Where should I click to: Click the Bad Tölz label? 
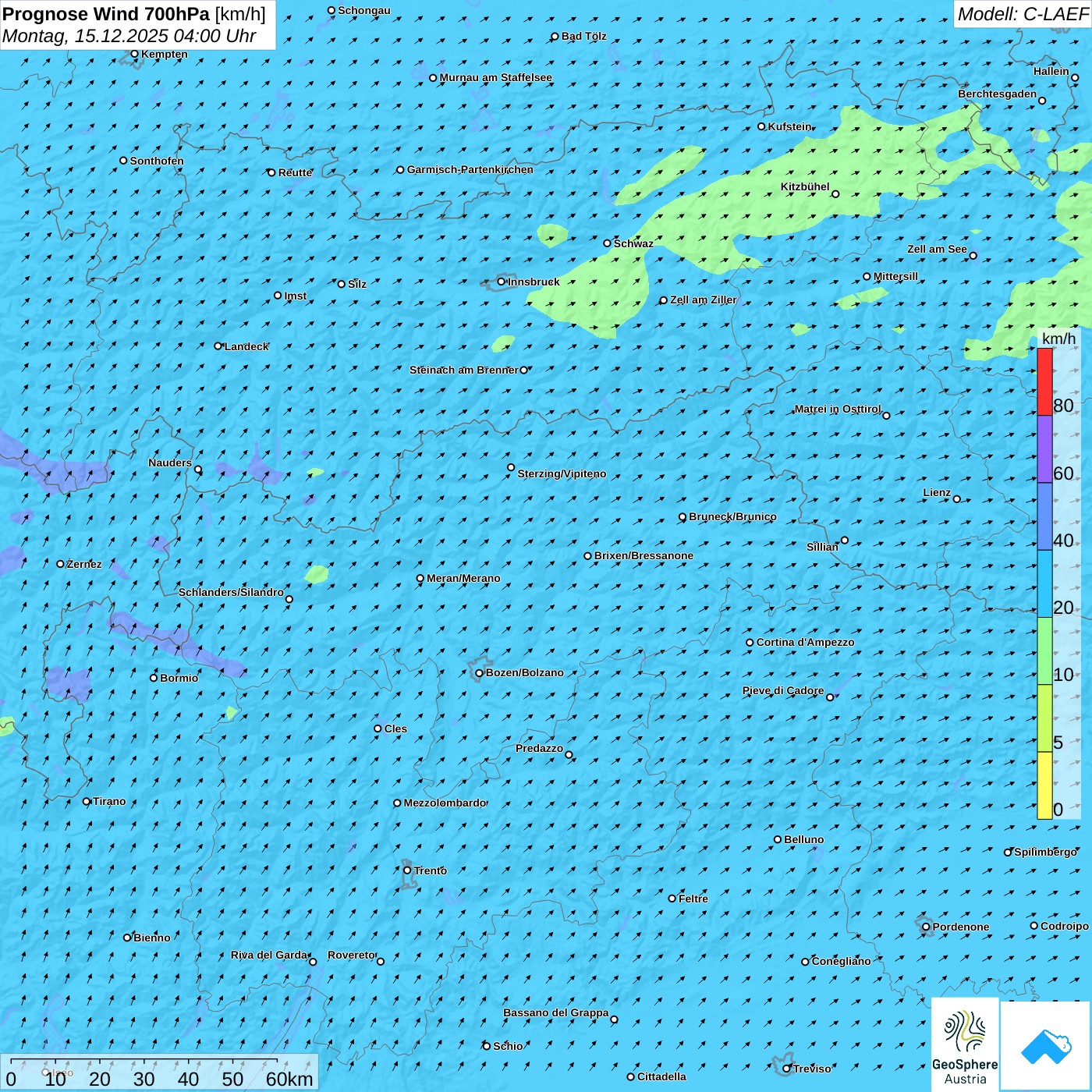pyautogui.click(x=583, y=36)
